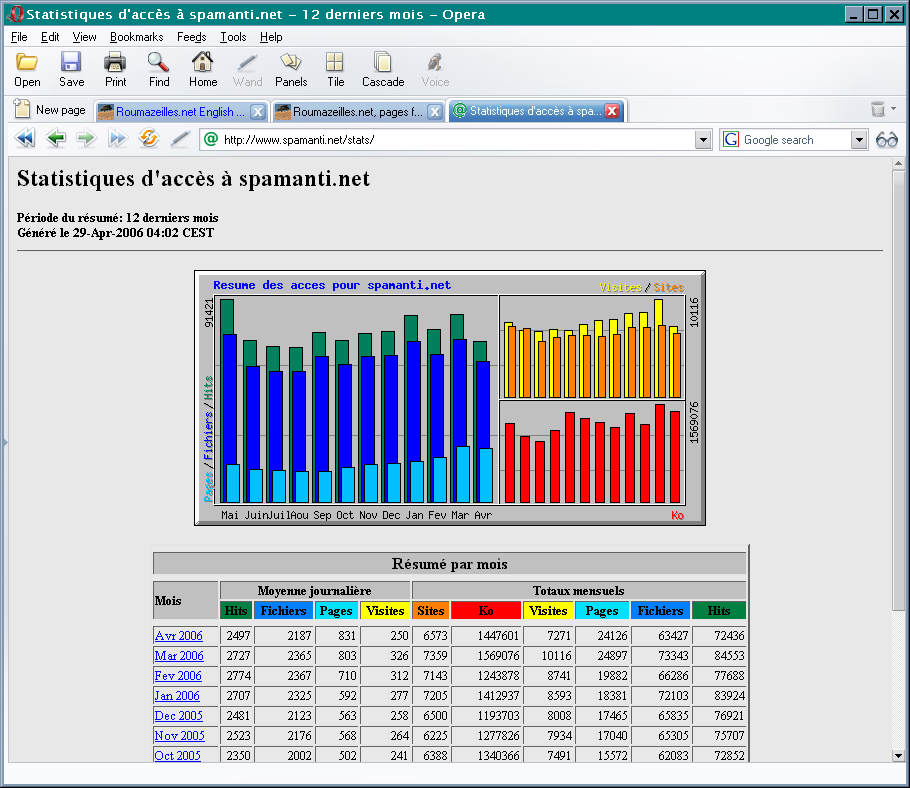Click the Nov 2005 link
Viewport: 910px width, 788px height.
(x=179, y=735)
